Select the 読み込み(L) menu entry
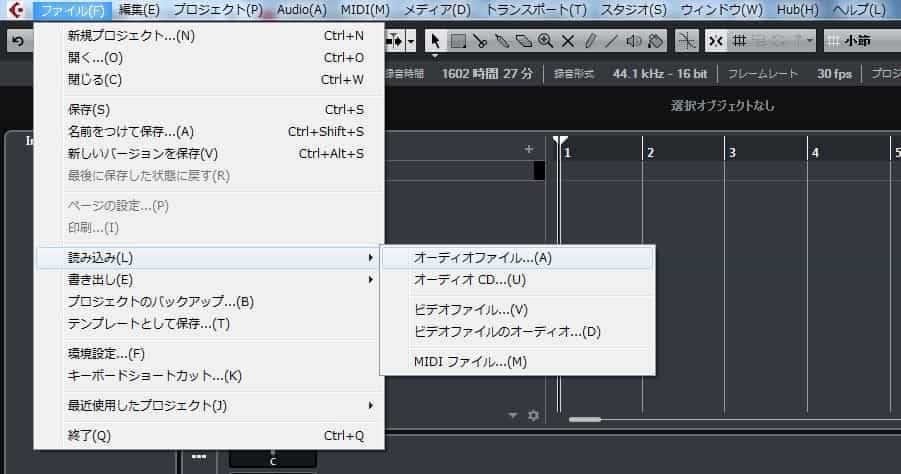The width and height of the screenshot is (901, 474). 209,258
